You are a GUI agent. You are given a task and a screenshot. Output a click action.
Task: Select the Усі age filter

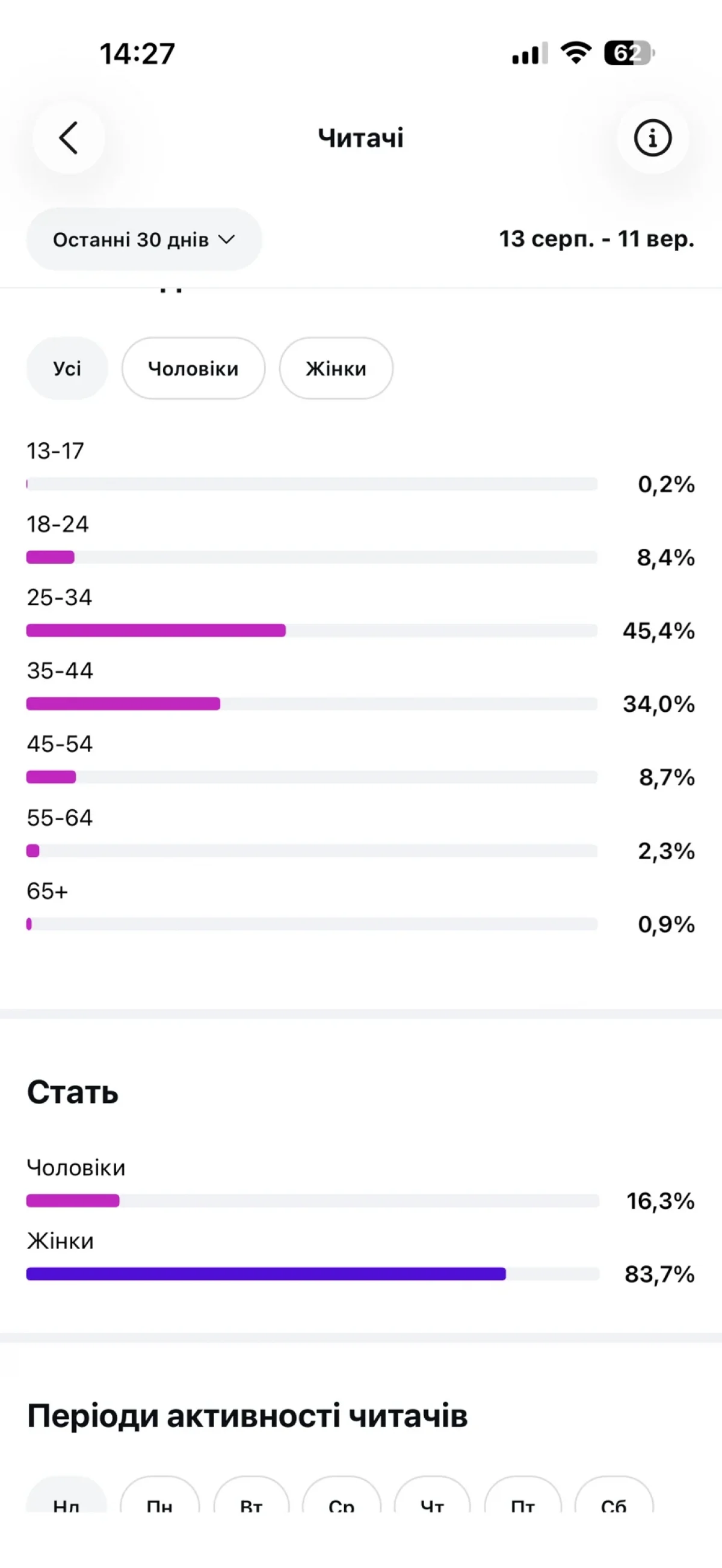click(67, 368)
